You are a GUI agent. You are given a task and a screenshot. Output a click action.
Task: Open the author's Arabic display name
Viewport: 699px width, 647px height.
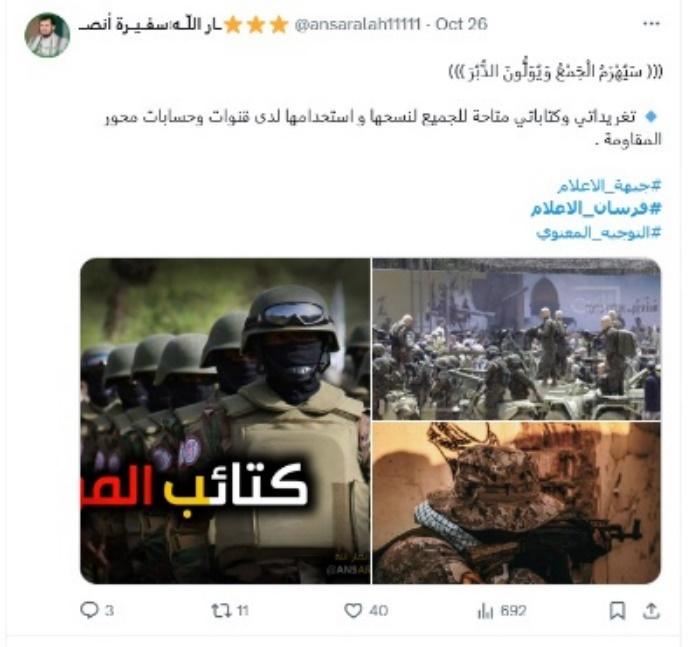[x=150, y=25]
